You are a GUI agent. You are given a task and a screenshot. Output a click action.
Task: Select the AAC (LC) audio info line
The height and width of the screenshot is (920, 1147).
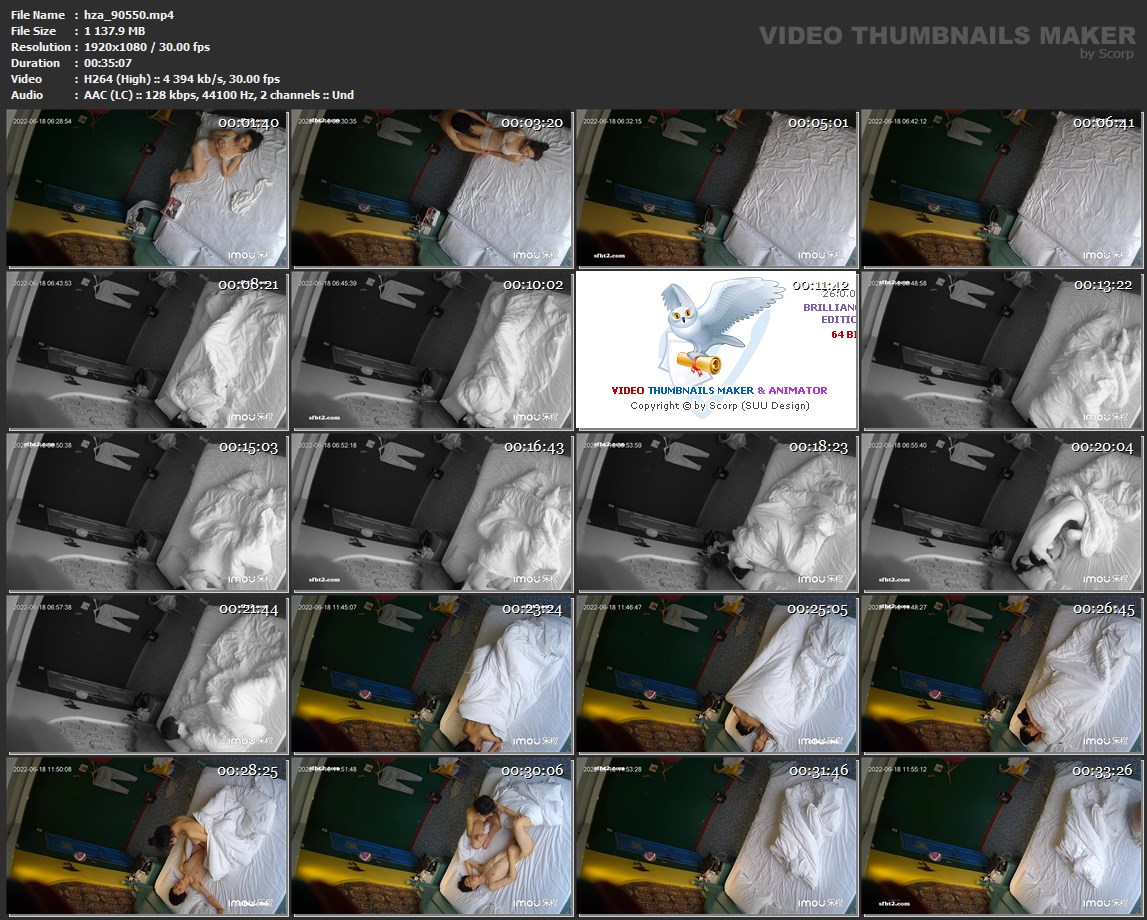click(219, 95)
